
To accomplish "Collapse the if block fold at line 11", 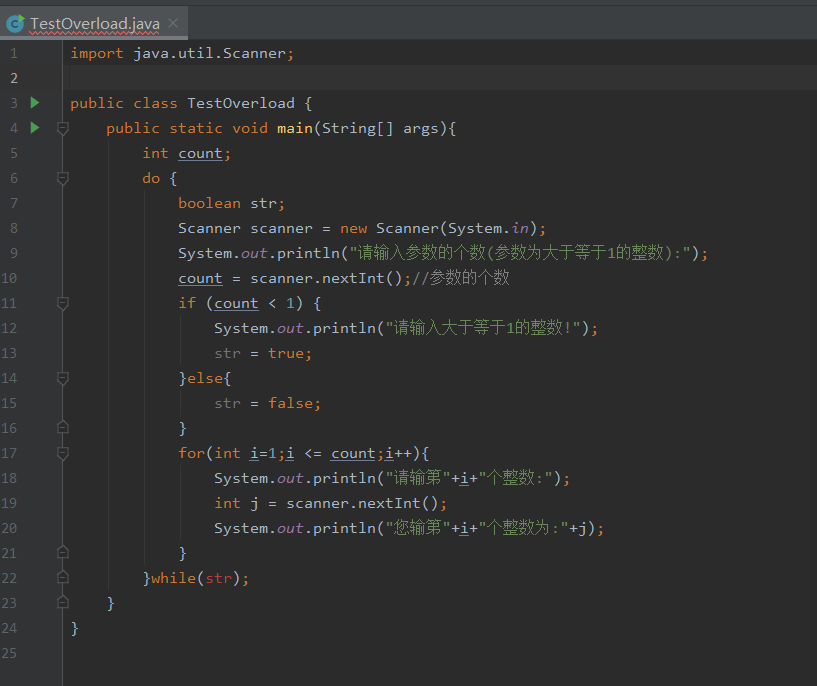I will pos(63,303).
